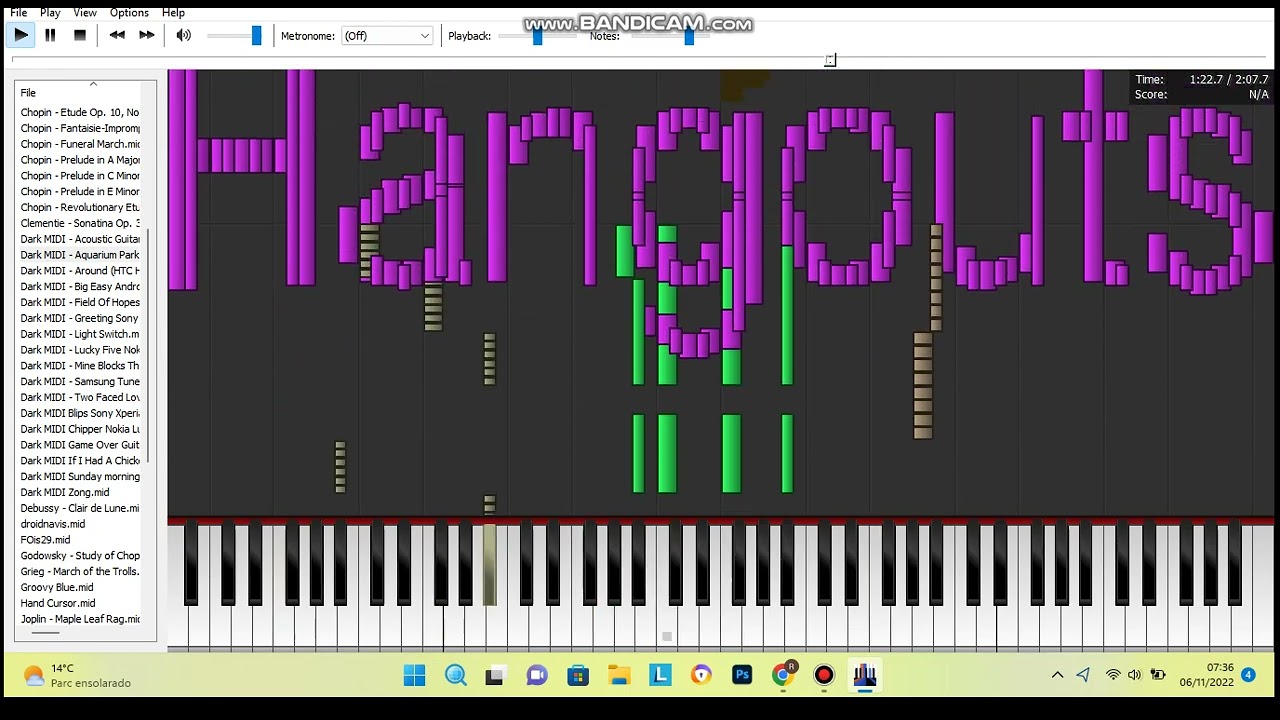Skip forward with fast-forward icon

147,35
